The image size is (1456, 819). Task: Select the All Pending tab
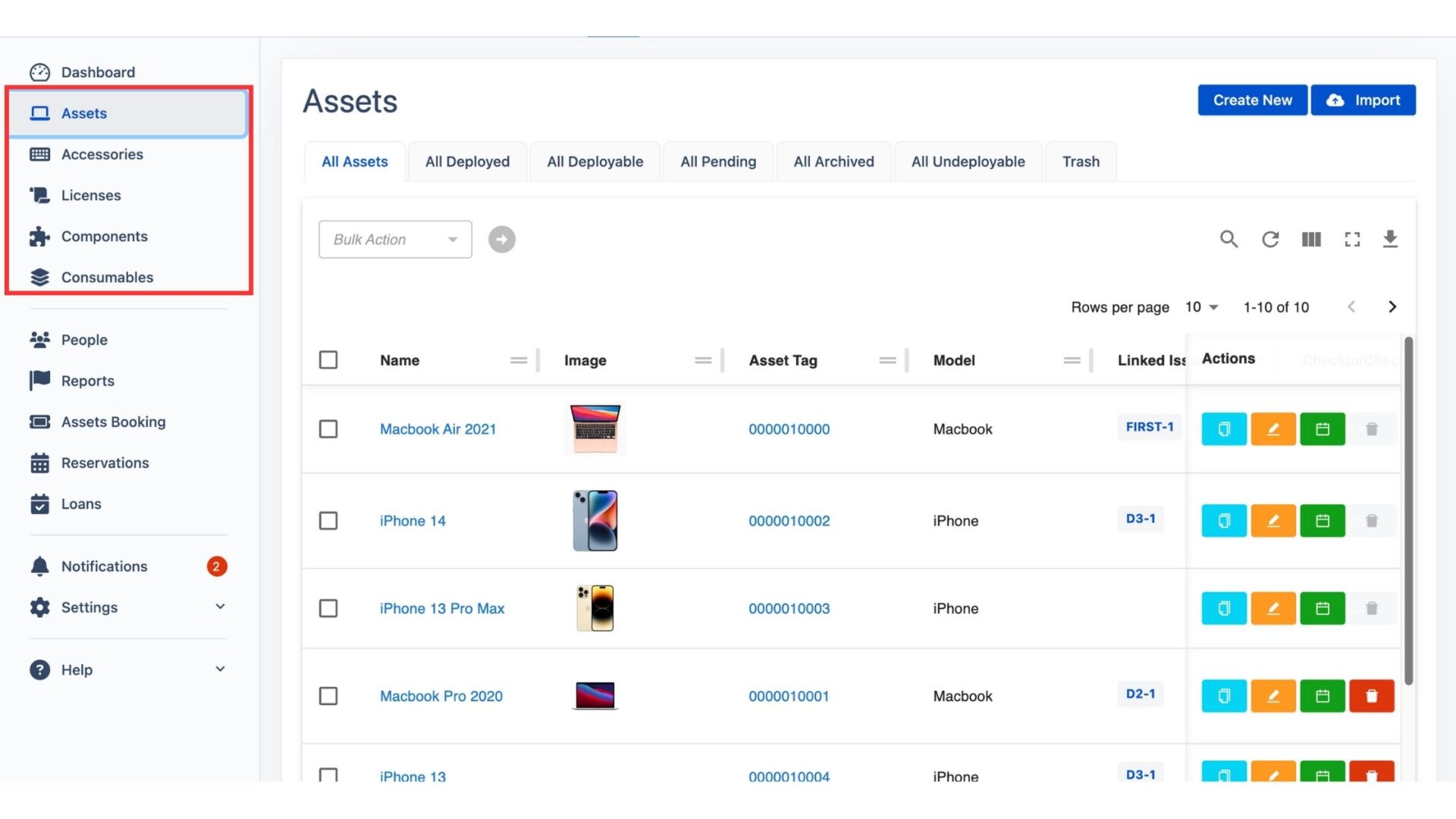[718, 161]
